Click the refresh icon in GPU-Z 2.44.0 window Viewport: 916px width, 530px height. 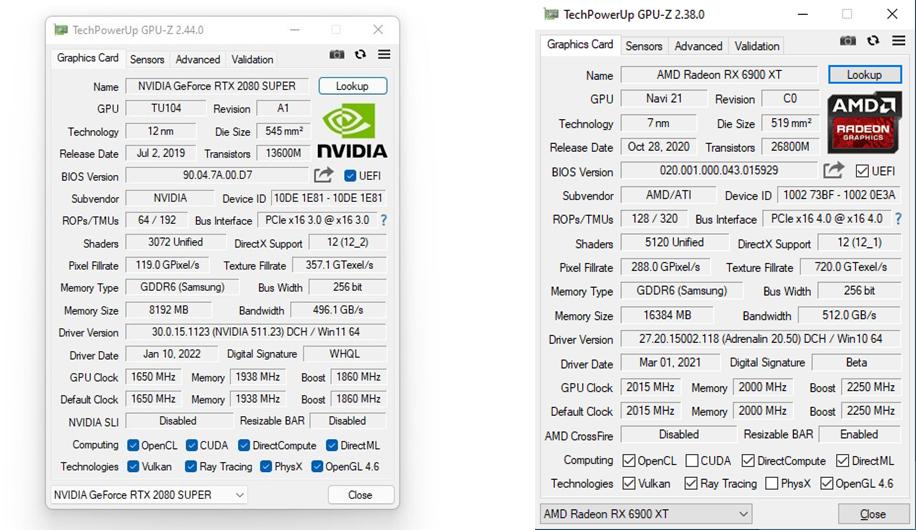360,54
